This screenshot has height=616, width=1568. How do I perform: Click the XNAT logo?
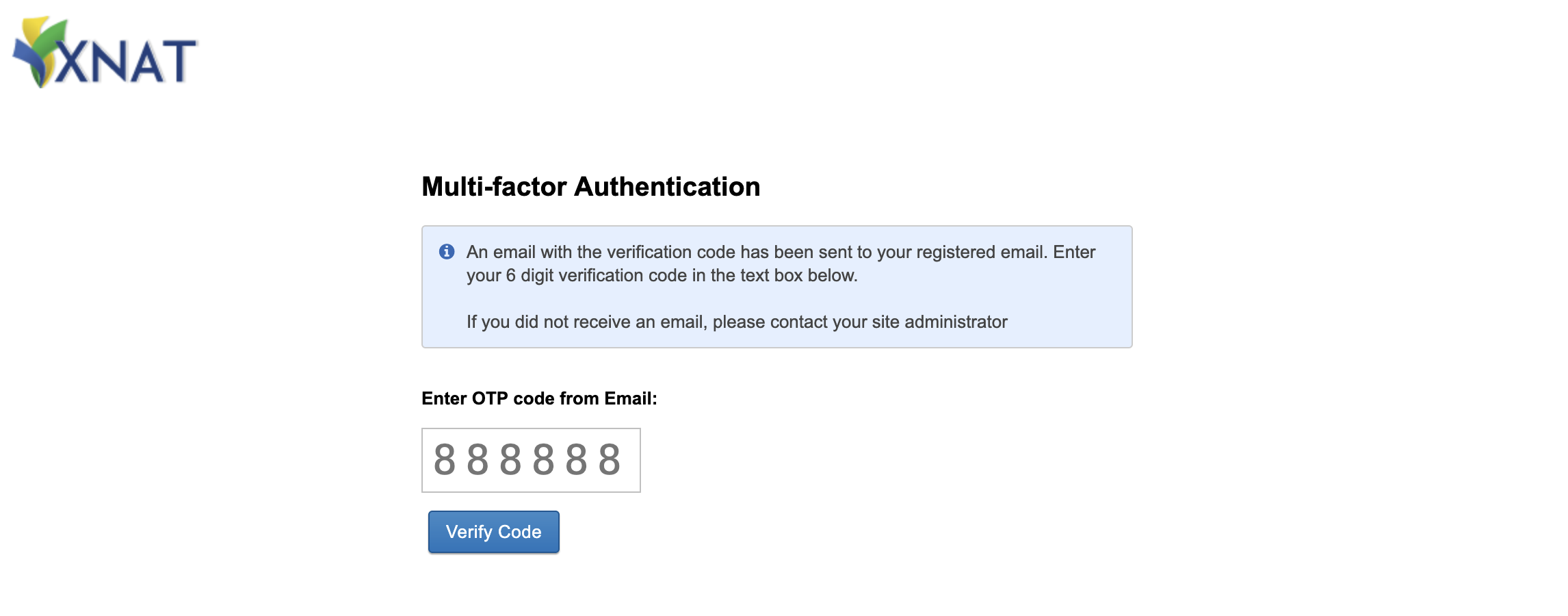coord(106,53)
